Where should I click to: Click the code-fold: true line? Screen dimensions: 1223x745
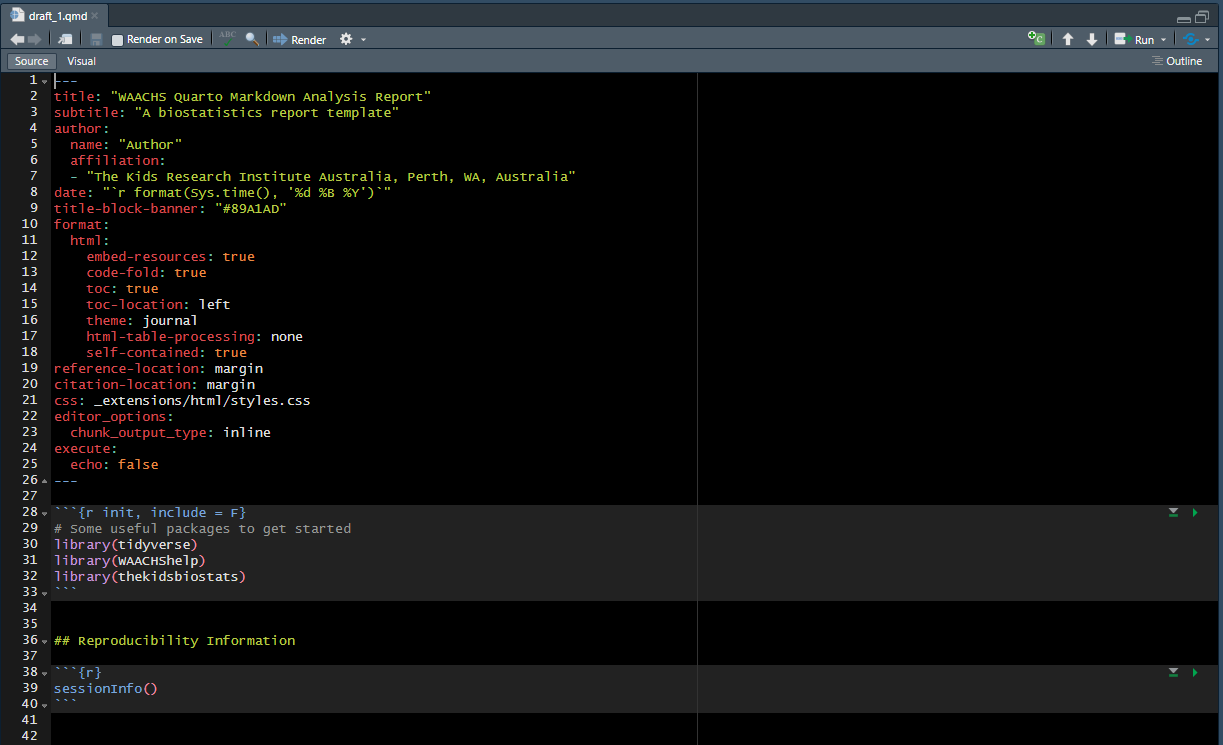click(146, 272)
